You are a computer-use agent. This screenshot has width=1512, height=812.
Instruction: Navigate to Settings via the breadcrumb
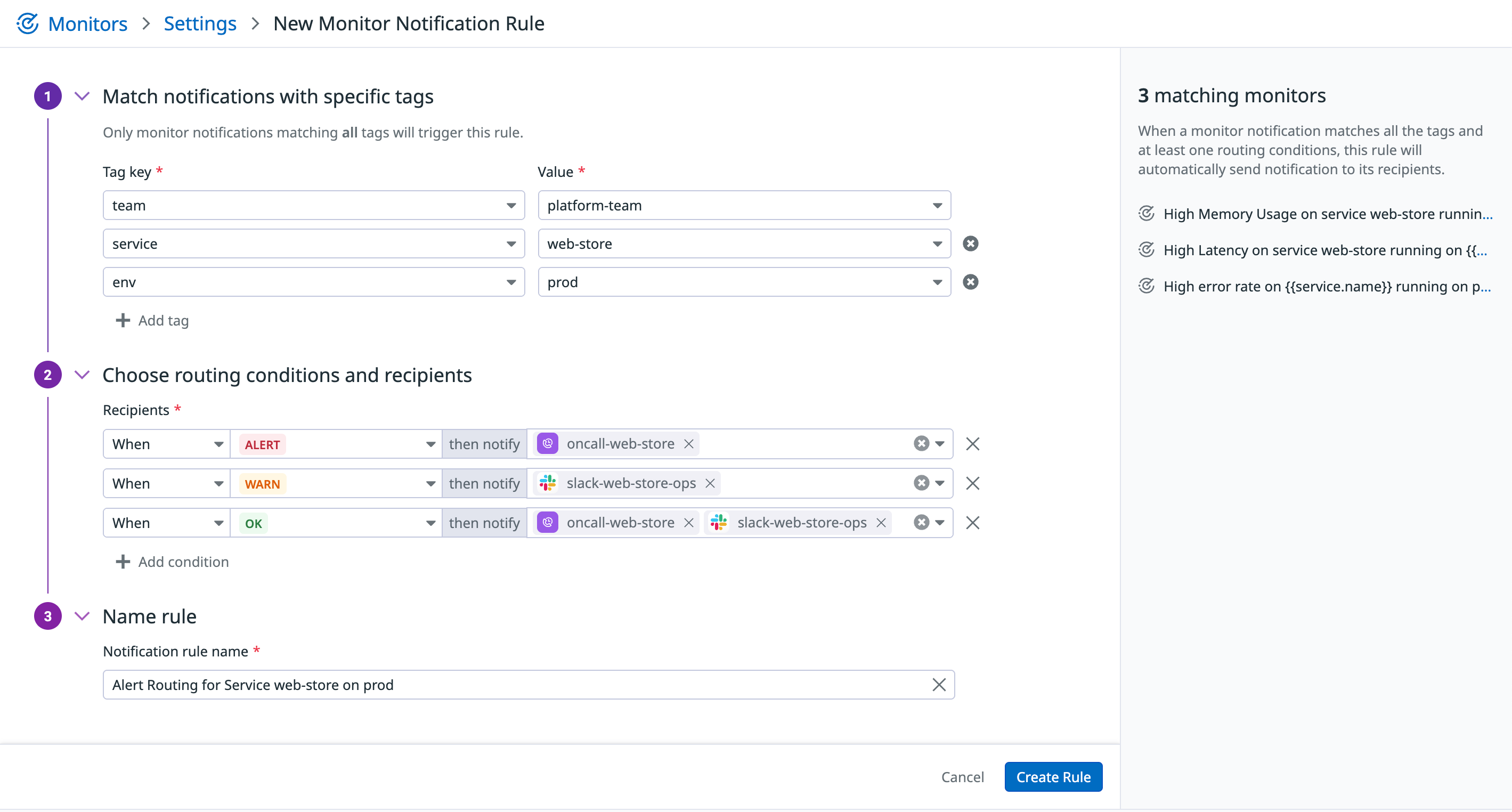pos(200,23)
